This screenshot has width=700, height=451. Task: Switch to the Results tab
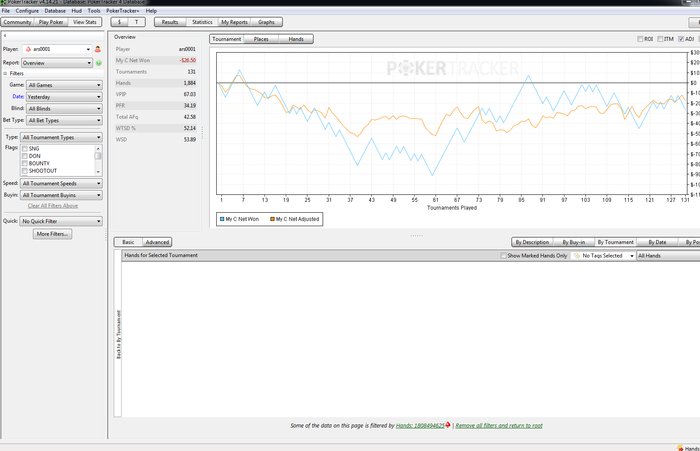click(x=170, y=22)
